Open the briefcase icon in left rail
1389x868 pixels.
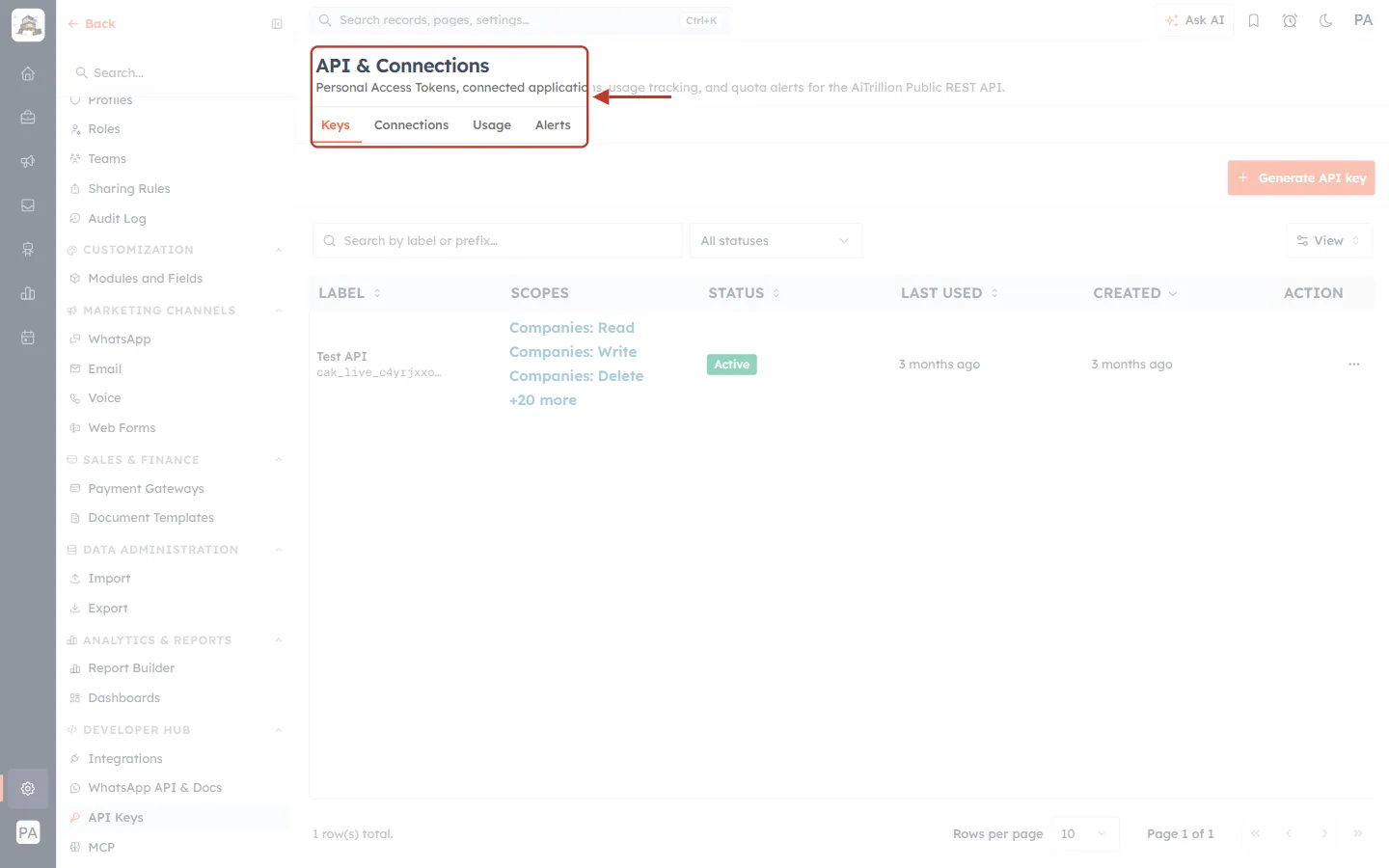coord(28,118)
